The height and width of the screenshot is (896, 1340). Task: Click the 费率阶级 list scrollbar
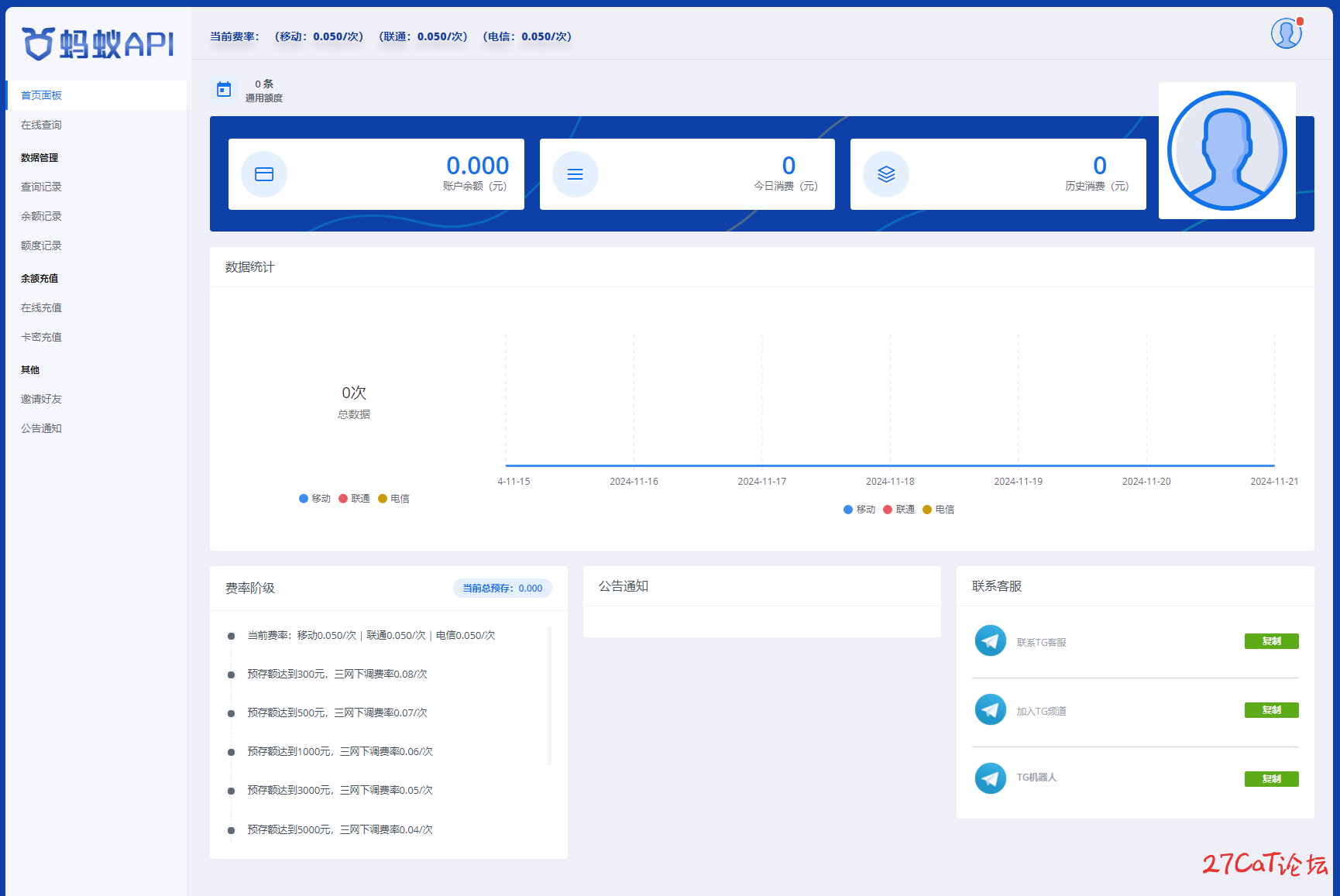click(550, 695)
